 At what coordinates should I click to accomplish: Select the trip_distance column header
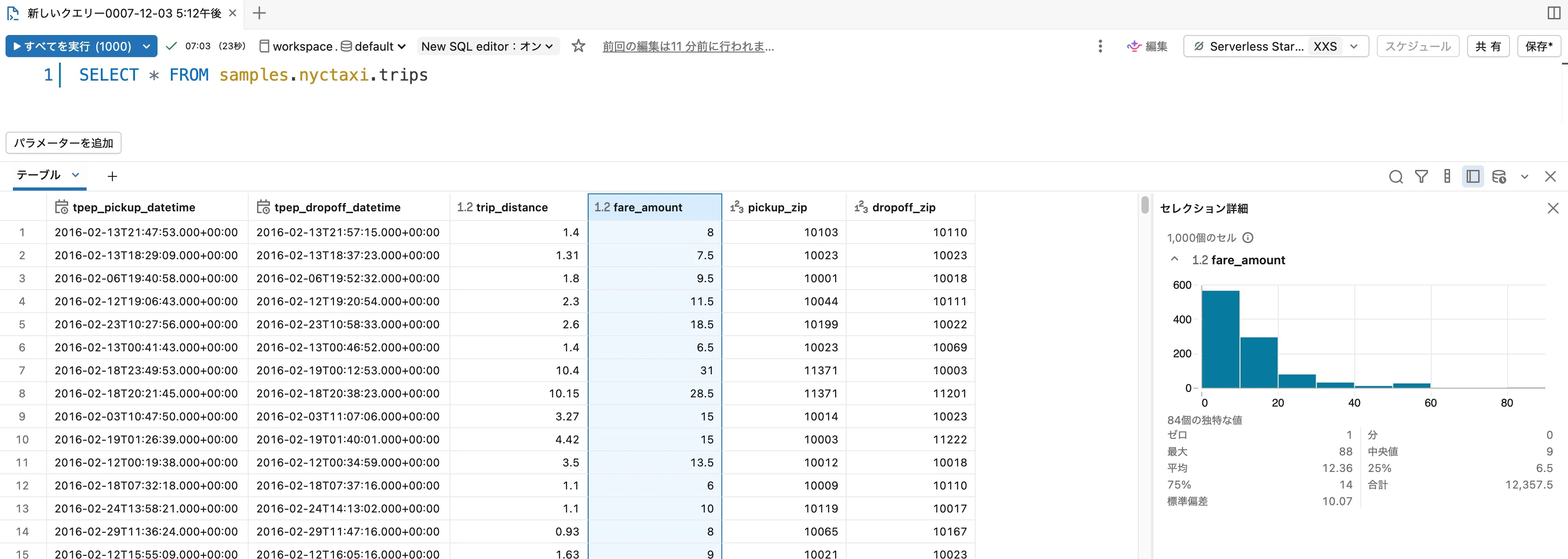coord(519,207)
